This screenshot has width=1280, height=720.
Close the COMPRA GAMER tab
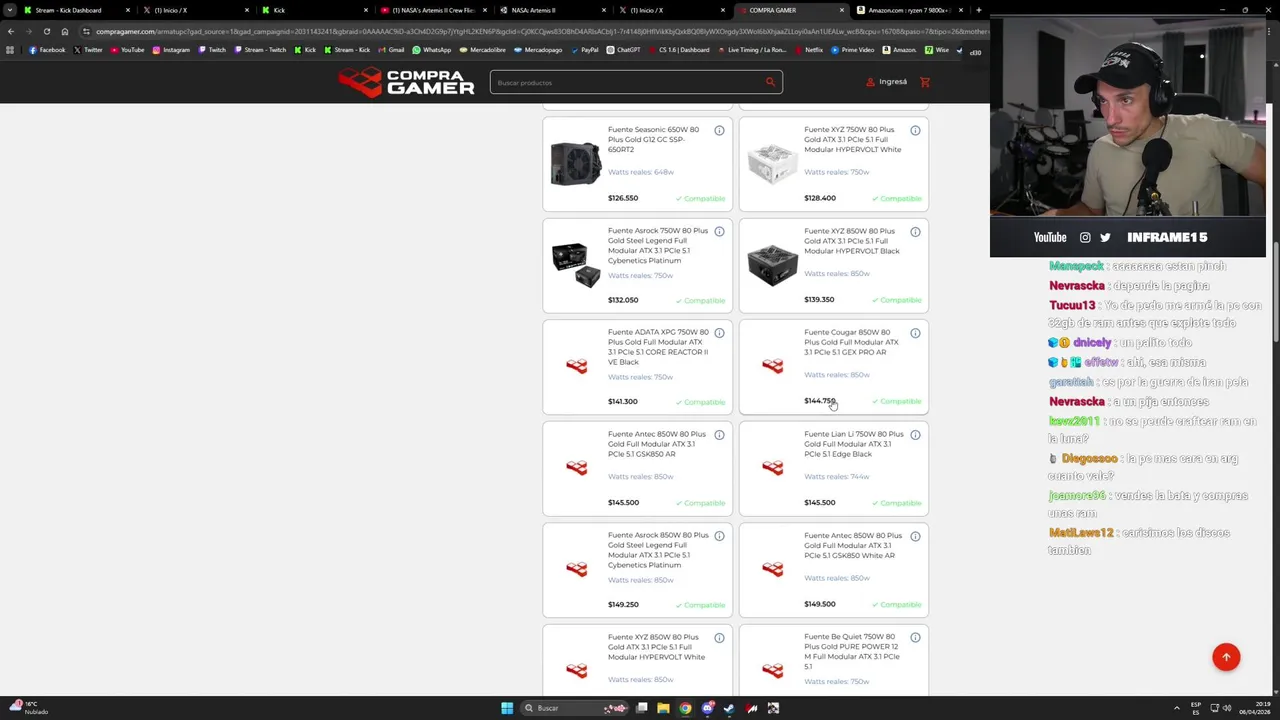pos(842,10)
